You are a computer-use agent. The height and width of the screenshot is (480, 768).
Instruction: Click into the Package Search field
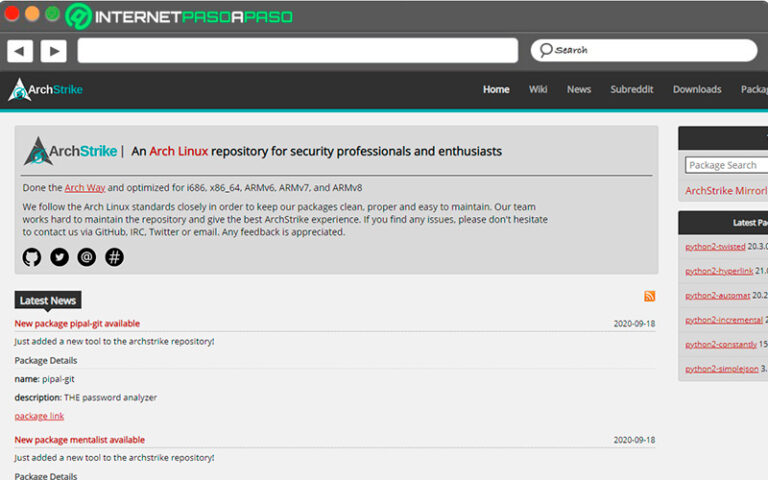726,165
